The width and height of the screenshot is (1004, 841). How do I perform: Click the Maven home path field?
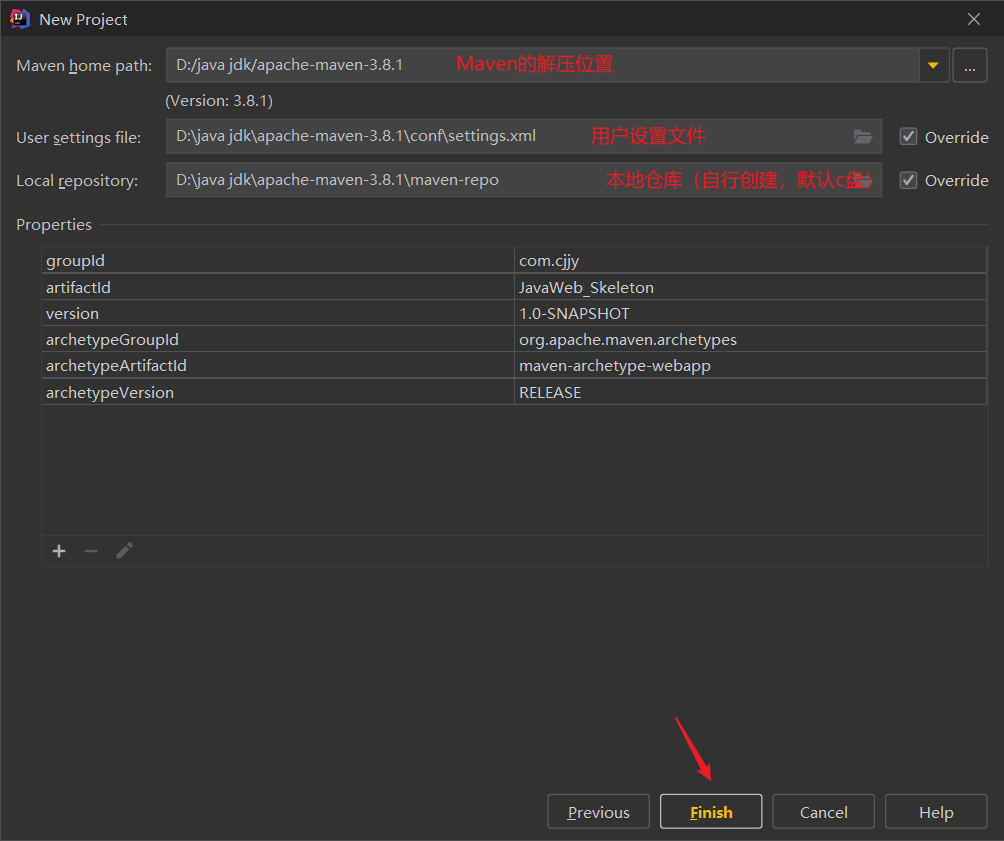(542, 65)
